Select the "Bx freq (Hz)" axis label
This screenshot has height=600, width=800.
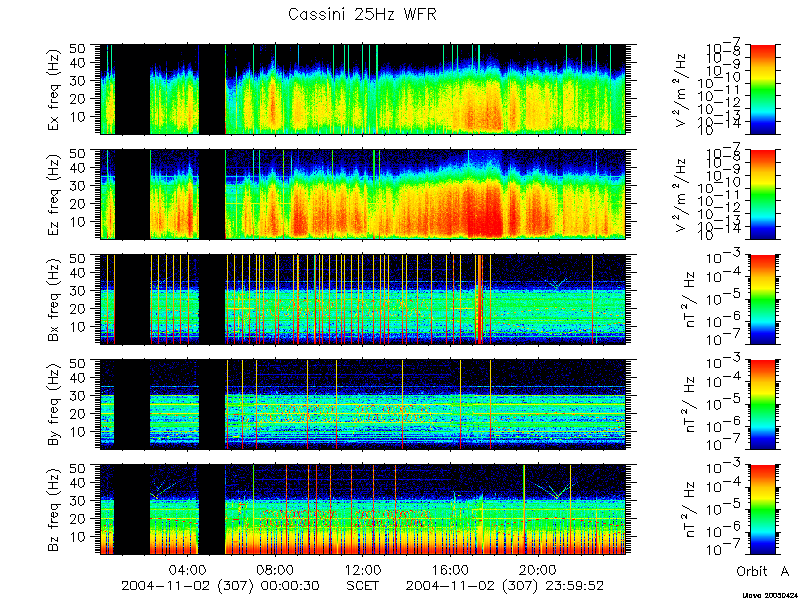coord(54,299)
